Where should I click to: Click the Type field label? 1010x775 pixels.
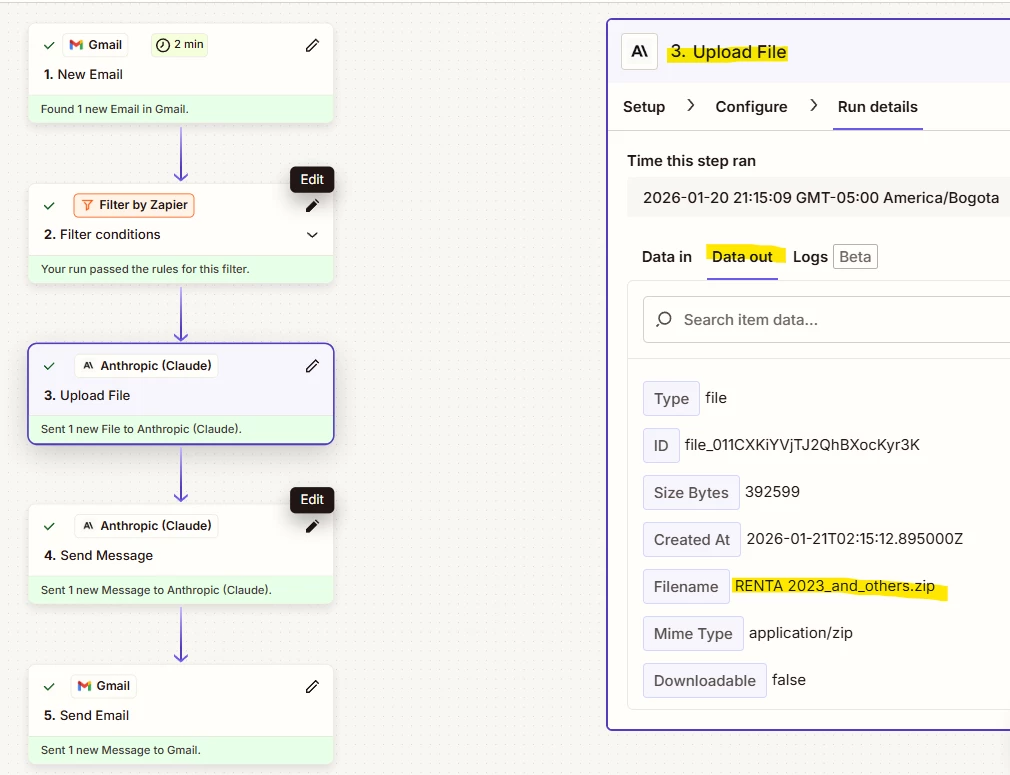[x=671, y=399]
